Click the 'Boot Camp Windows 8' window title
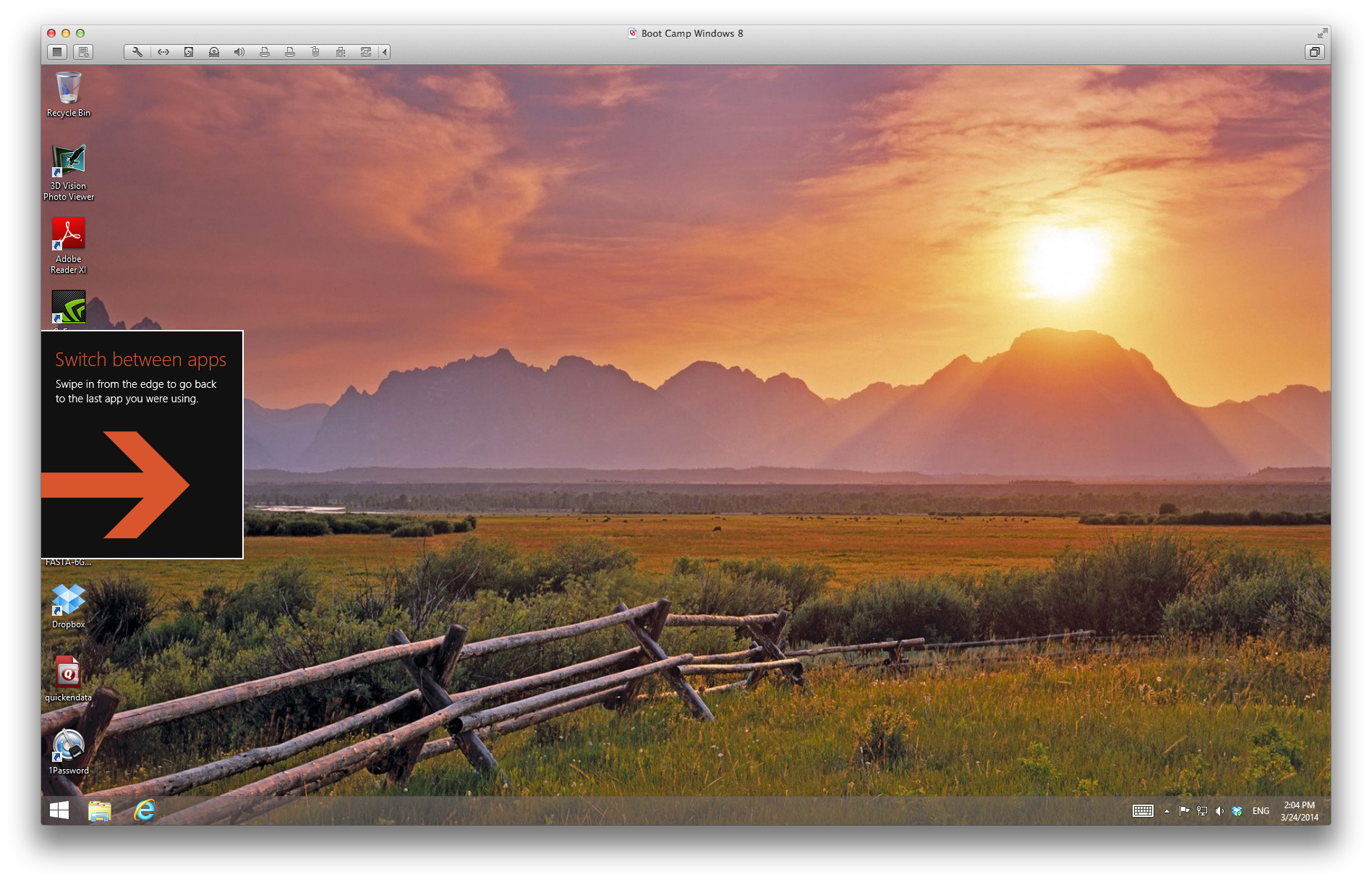This screenshot has width=1372, height=882. pos(692,33)
